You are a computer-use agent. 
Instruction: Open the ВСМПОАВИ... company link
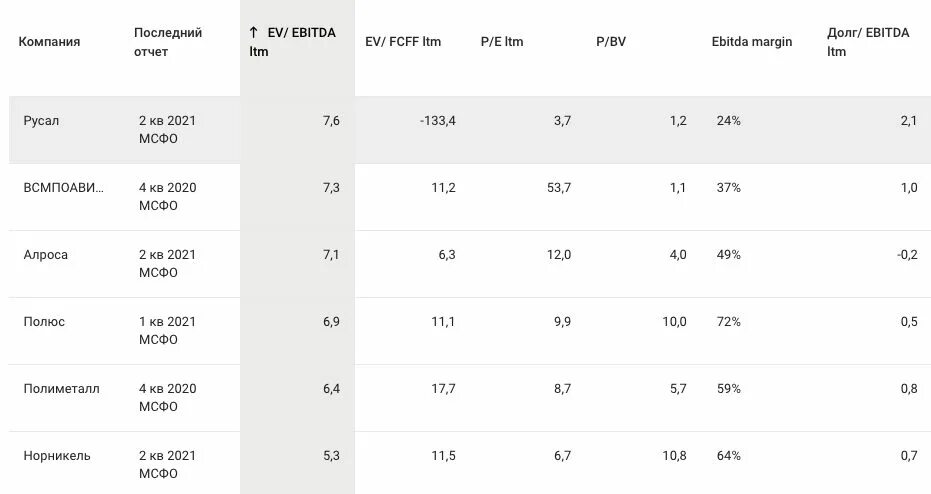point(63,188)
